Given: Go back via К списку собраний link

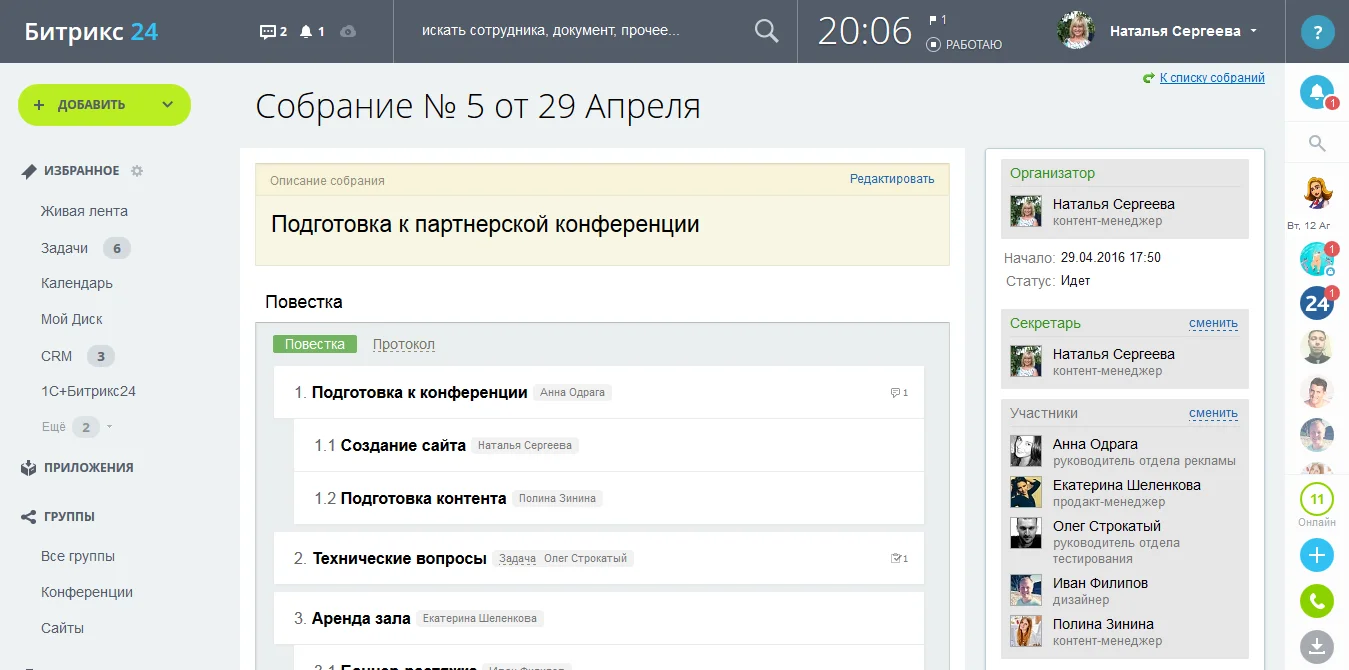Looking at the screenshot, I should 1211,78.
